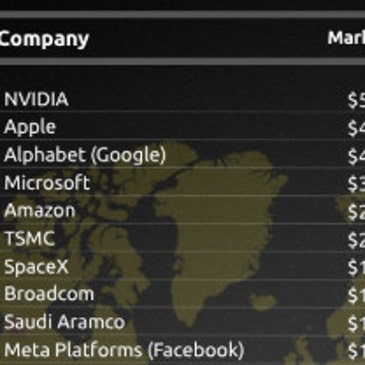Viewport: 365px width, 365px height.
Task: Click Amazon's market value figure
Action: (356, 211)
